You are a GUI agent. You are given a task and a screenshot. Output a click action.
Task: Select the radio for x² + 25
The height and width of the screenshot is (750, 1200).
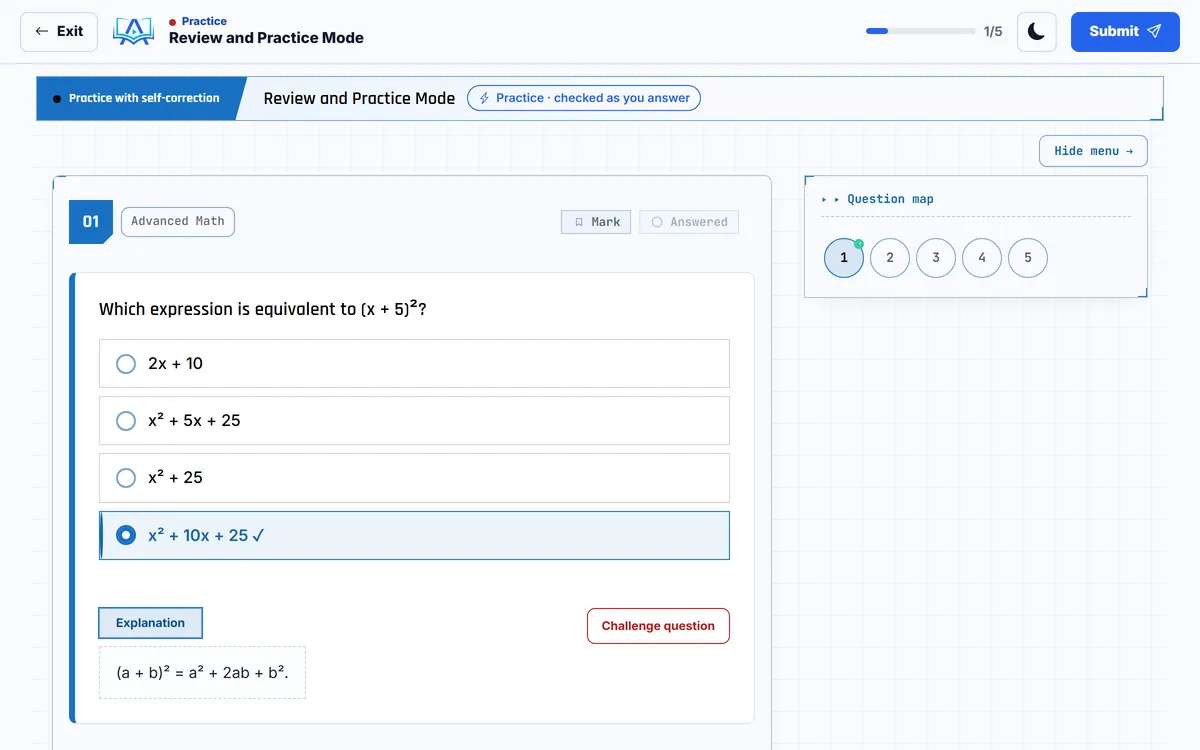pos(126,478)
